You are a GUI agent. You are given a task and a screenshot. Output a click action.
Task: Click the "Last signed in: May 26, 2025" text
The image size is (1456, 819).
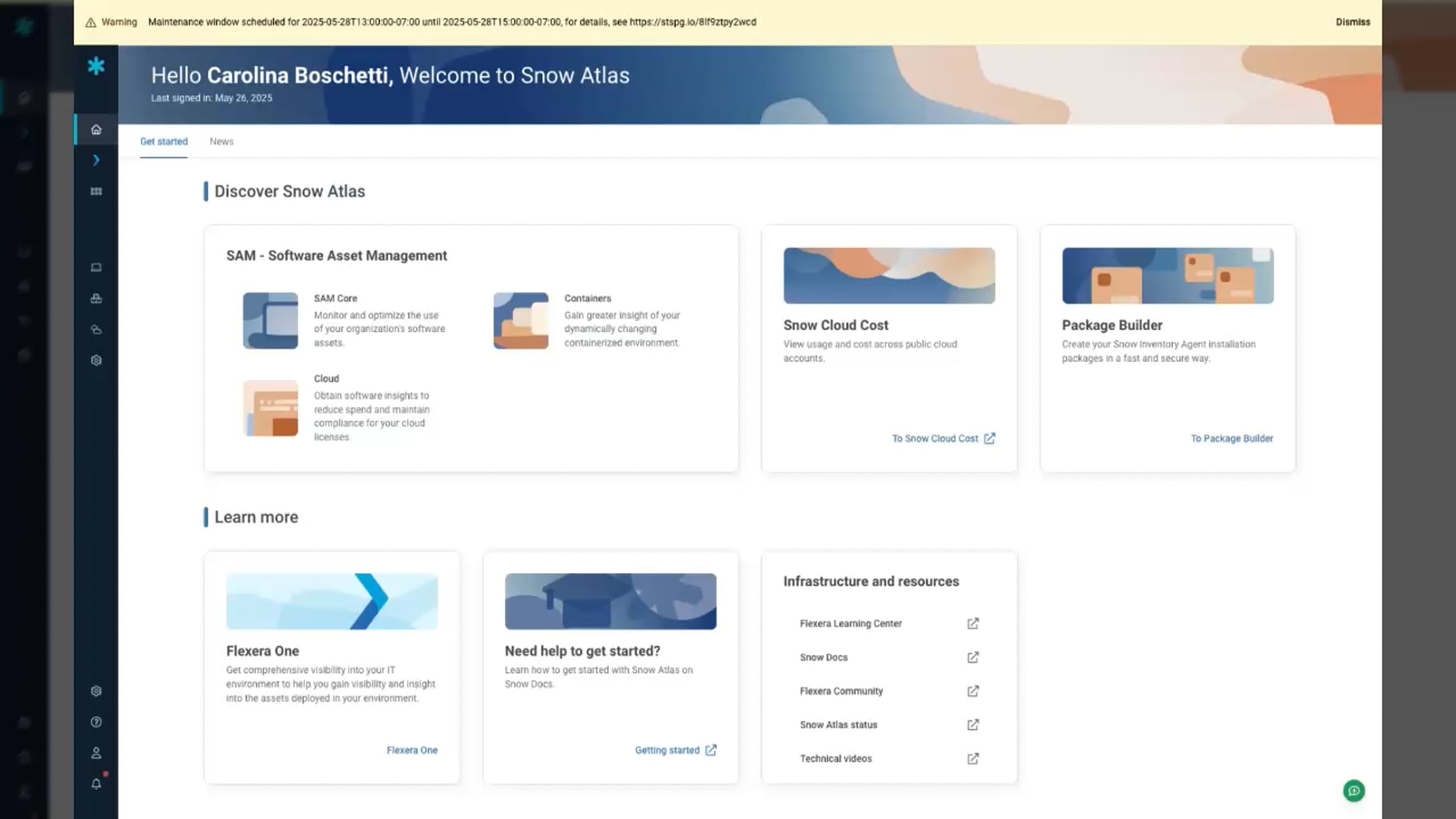tap(212, 98)
